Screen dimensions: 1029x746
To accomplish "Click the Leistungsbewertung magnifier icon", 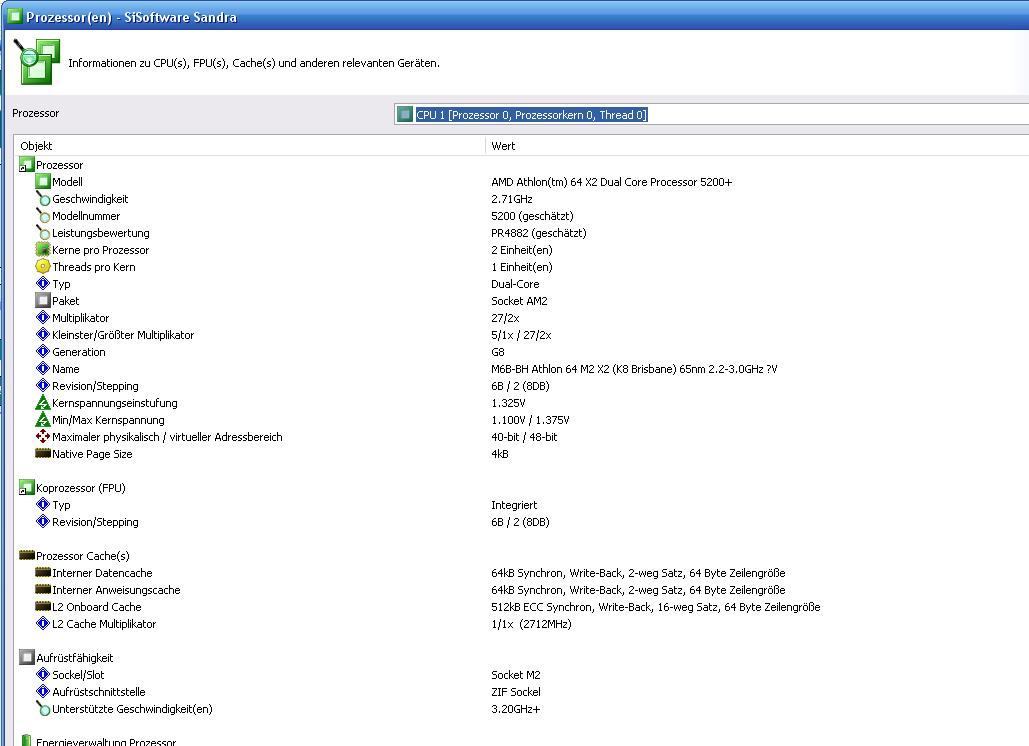I will pos(43,232).
